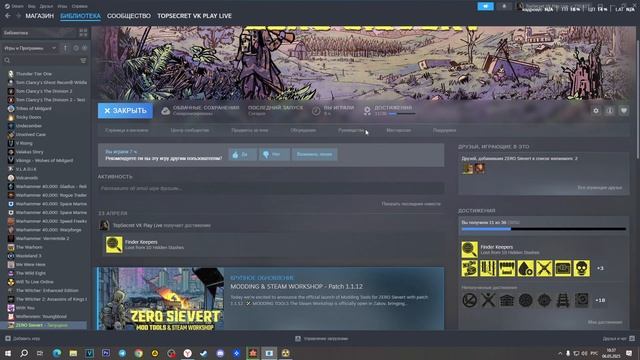Viewport: 640px width, 360px height.
Task: Click the Добавить игру button
Action: click(x=23, y=339)
